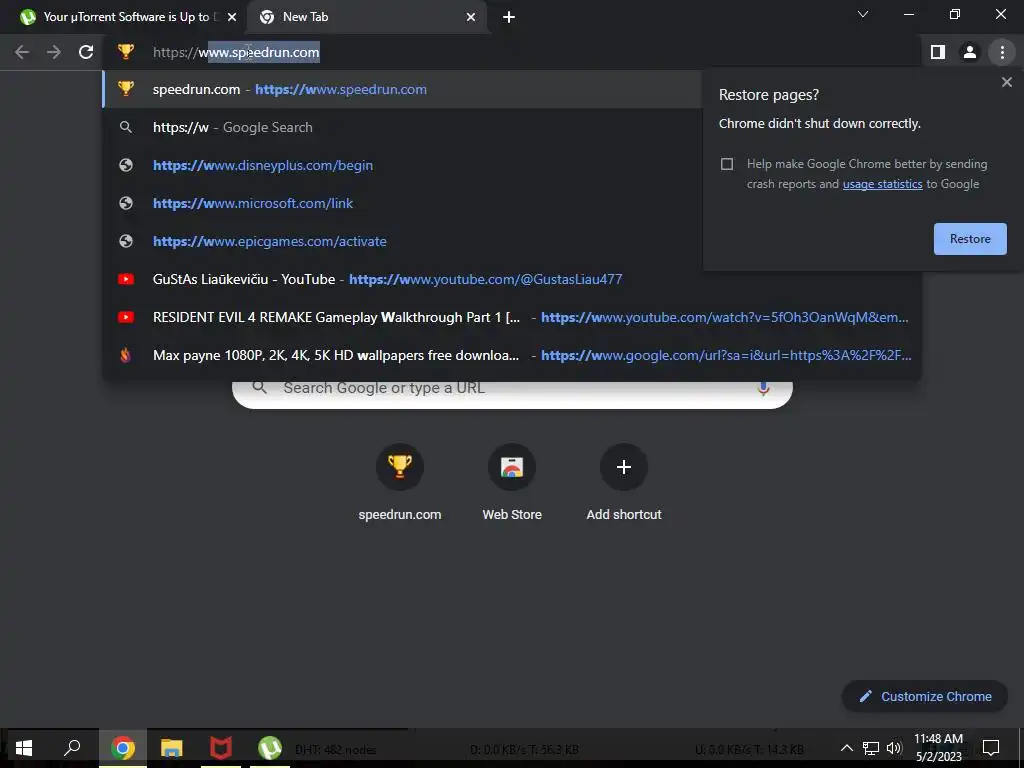Image resolution: width=1024 pixels, height=768 pixels.
Task: Choose epicgames.com/activate suggestion
Action: [402, 241]
